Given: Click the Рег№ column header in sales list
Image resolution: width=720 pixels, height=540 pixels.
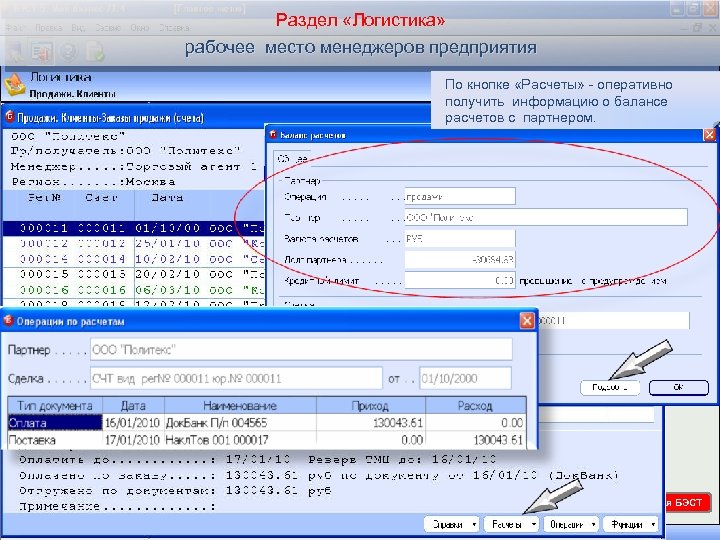Looking at the screenshot, I should [45, 198].
